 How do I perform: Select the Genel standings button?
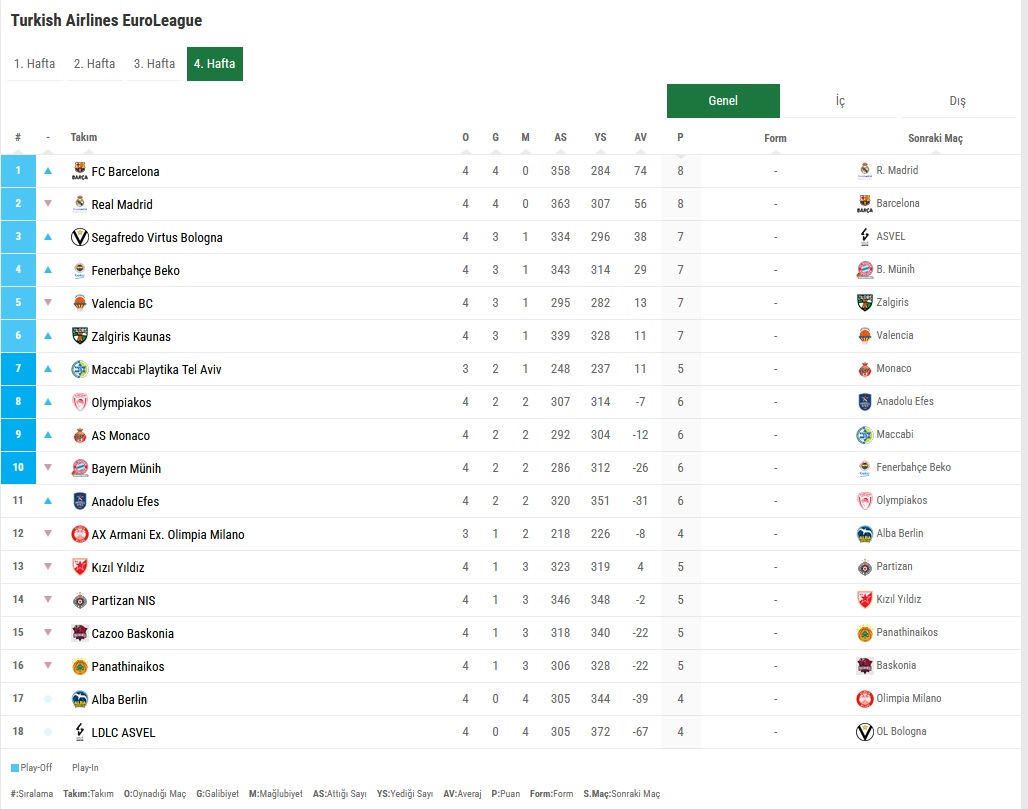723,101
